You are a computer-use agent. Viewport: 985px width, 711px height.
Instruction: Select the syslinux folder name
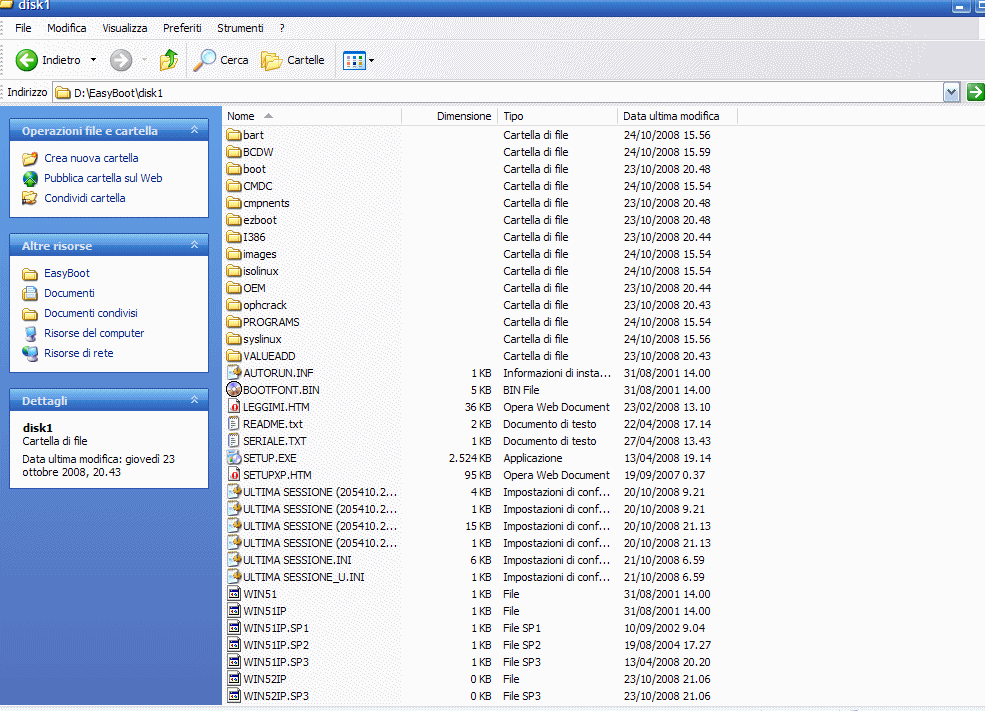(x=262, y=339)
